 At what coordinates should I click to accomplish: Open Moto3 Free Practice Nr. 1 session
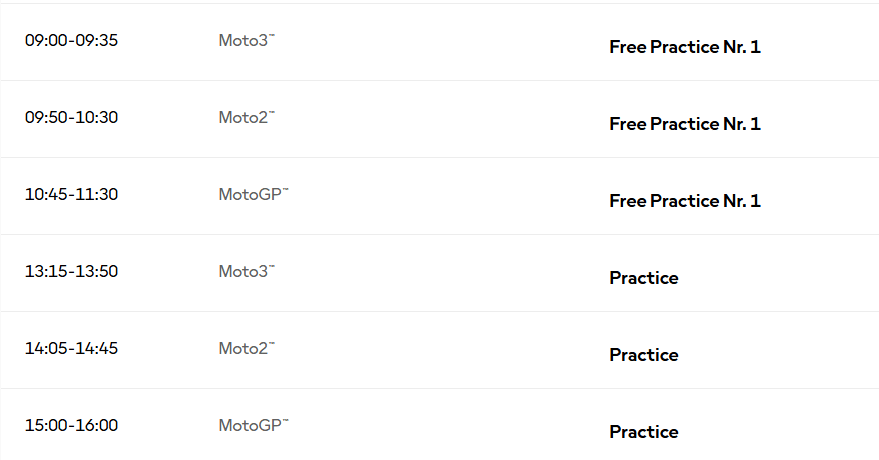[x=684, y=47]
